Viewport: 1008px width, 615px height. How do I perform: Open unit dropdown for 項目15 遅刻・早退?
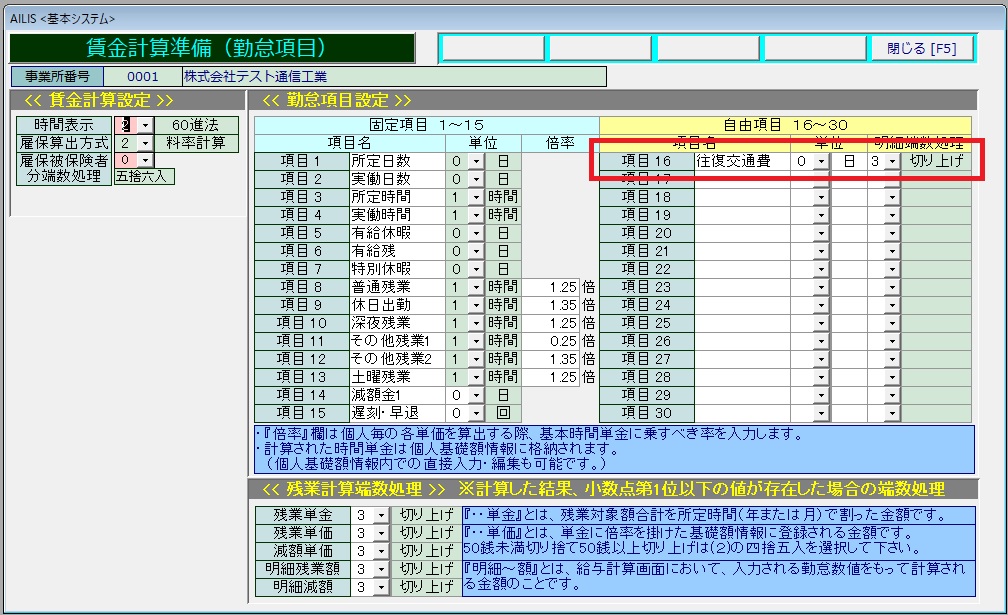click(476, 413)
